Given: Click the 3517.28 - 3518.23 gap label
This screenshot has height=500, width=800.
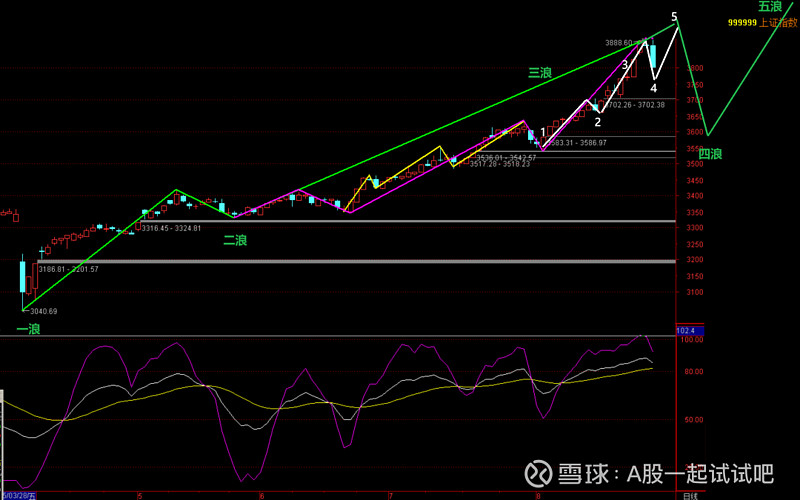Looking at the screenshot, I should pyautogui.click(x=500, y=164).
